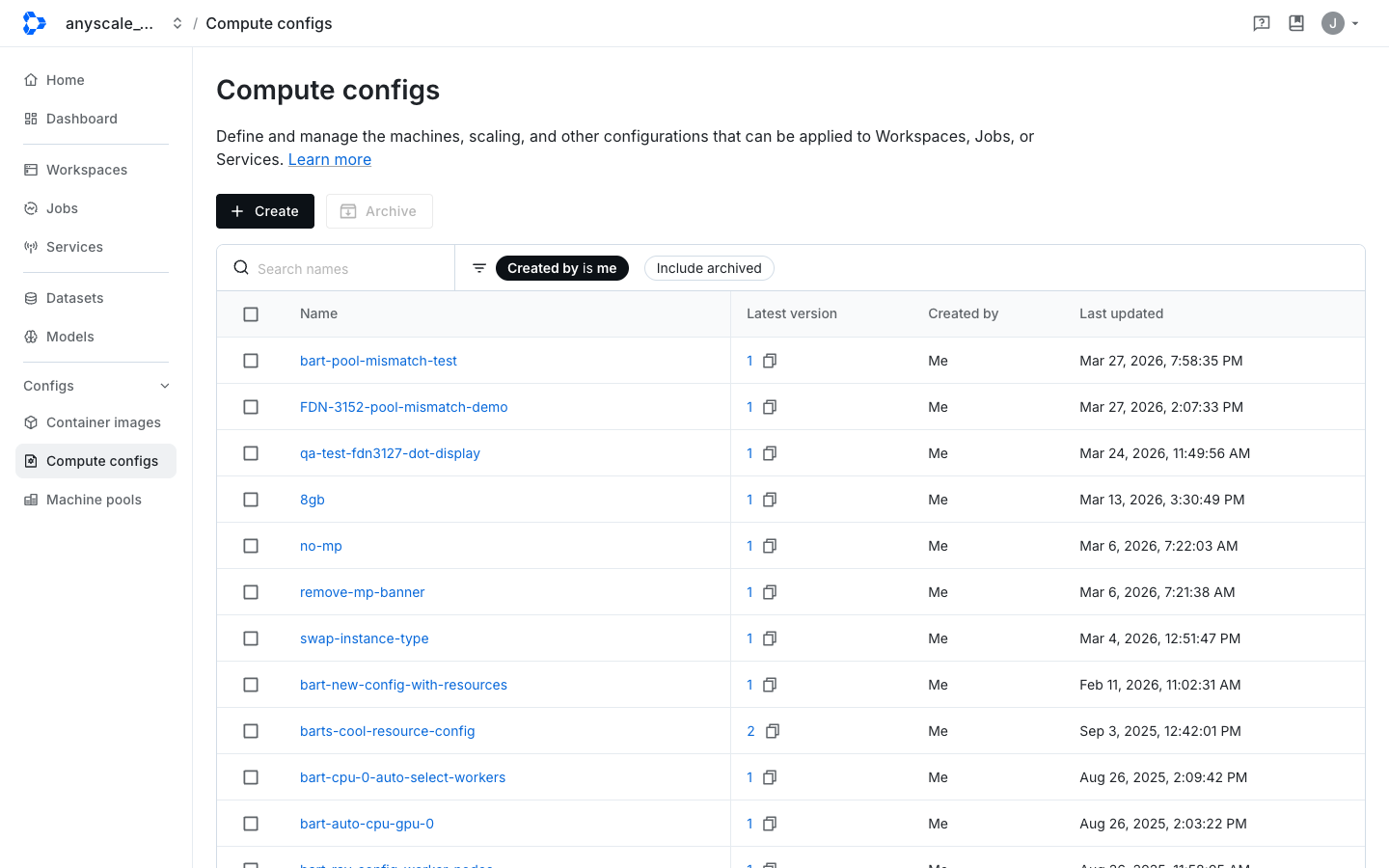This screenshot has width=1389, height=868.
Task: Select the bart-new-config-with-resources row checkbox
Action: pyautogui.click(x=251, y=685)
